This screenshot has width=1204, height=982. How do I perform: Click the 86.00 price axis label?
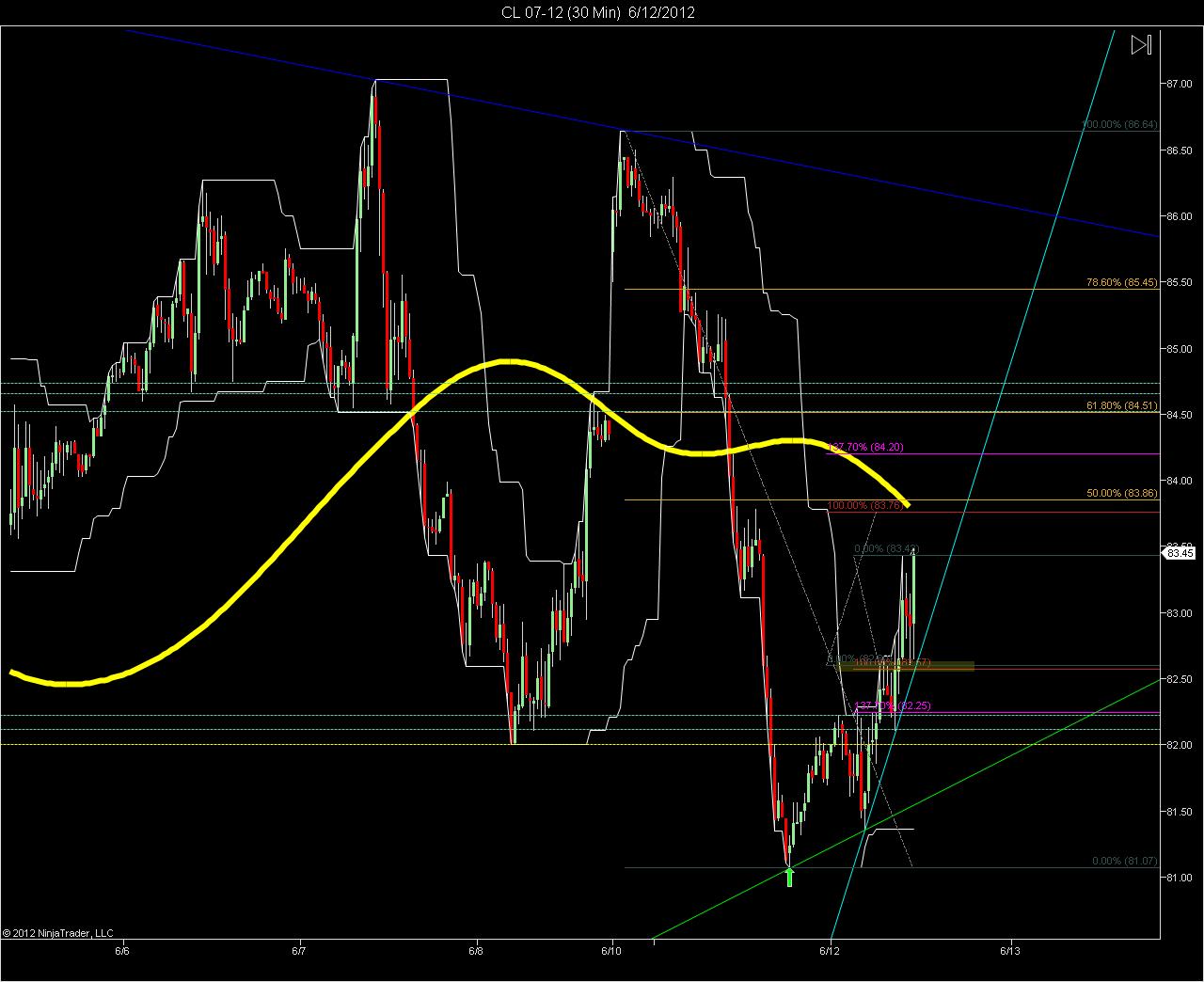pyautogui.click(x=1180, y=216)
